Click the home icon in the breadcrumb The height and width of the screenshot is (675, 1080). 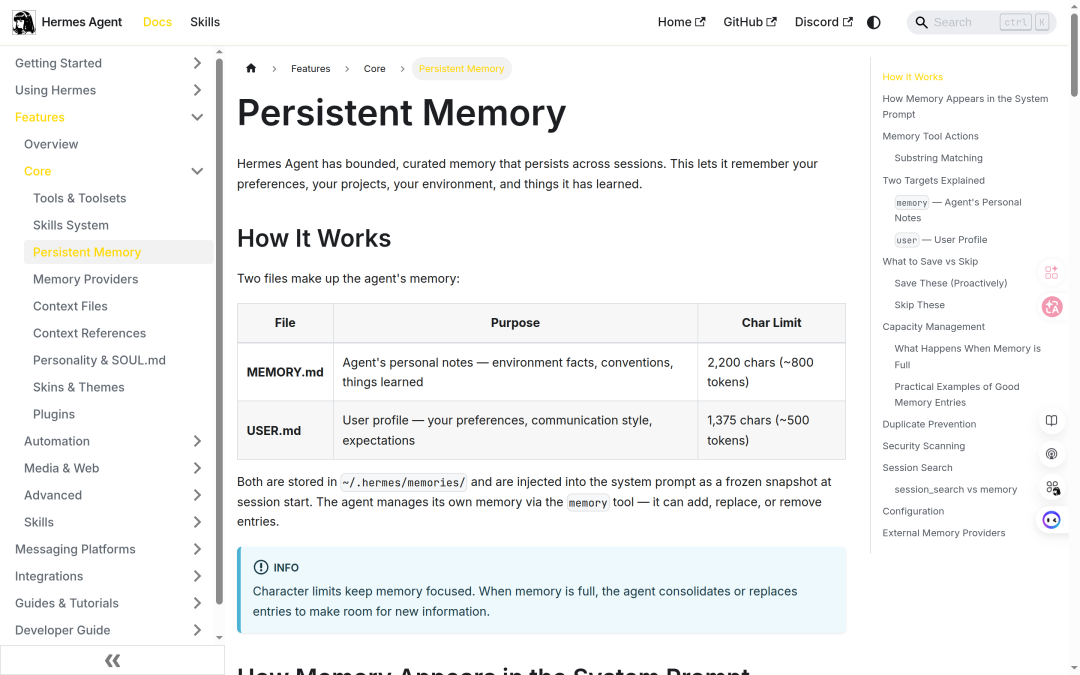pos(251,68)
